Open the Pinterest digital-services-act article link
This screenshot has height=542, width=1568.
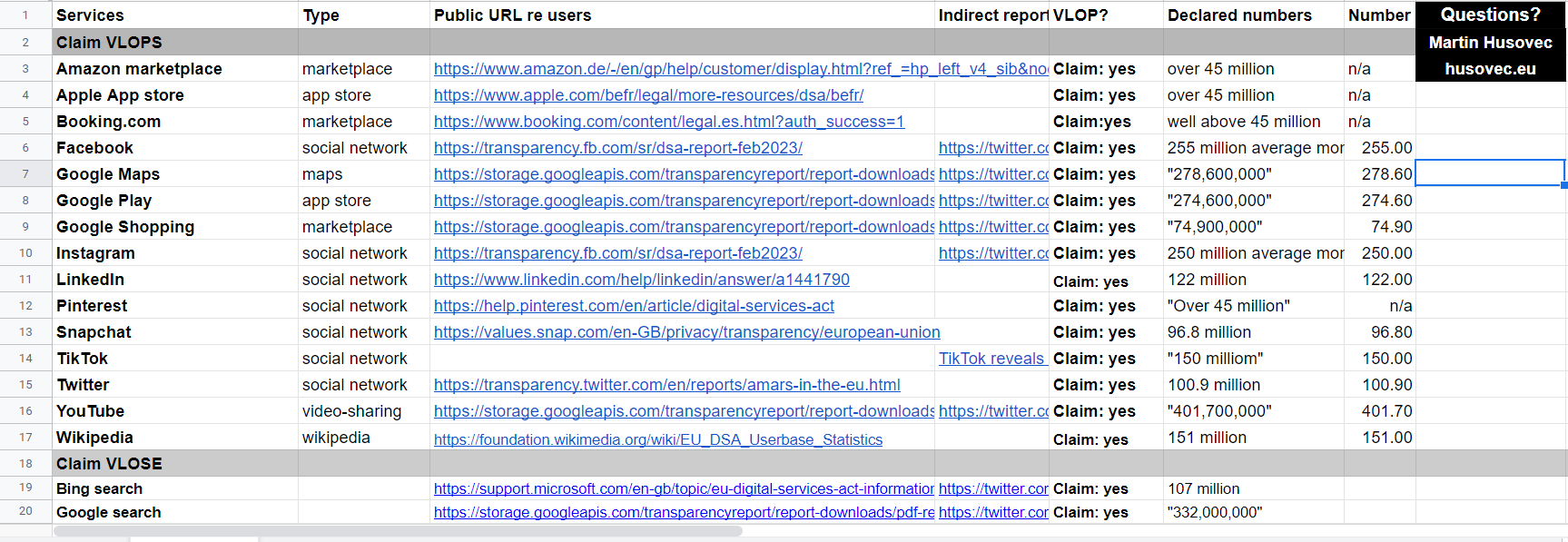pyautogui.click(x=634, y=306)
